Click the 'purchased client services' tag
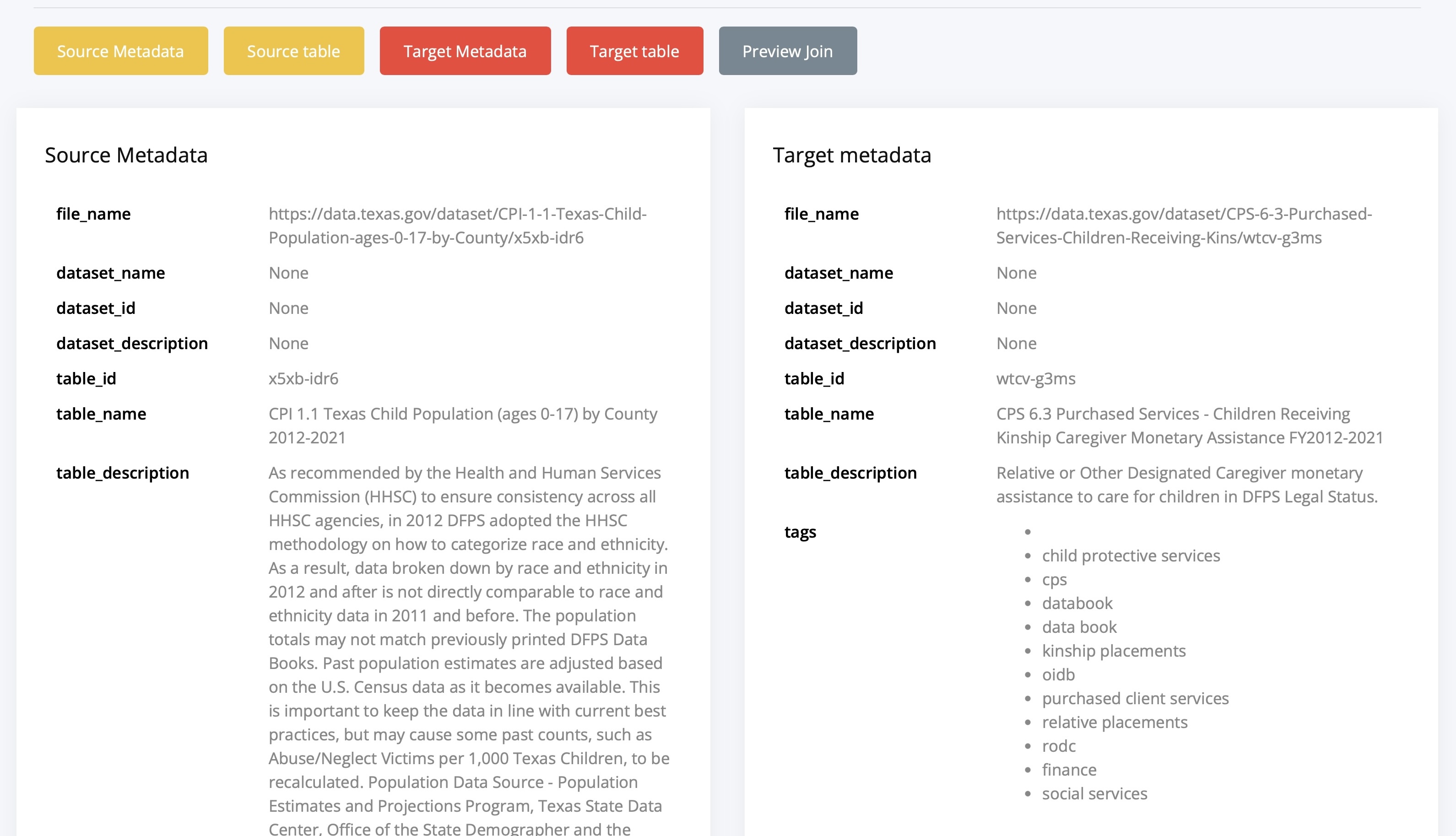Screen dimensions: 1456x836 point(1135,699)
